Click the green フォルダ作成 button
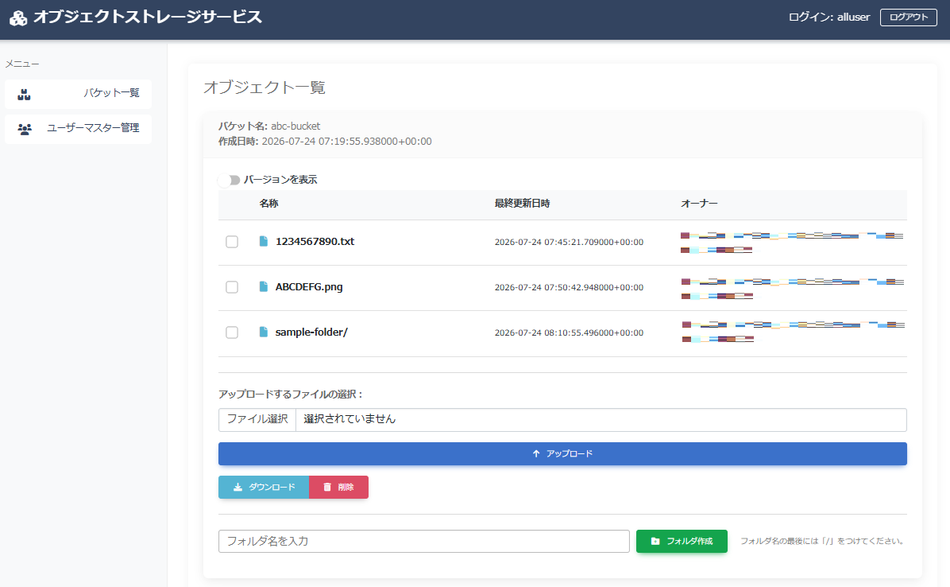The width and height of the screenshot is (950, 587). 682,541
